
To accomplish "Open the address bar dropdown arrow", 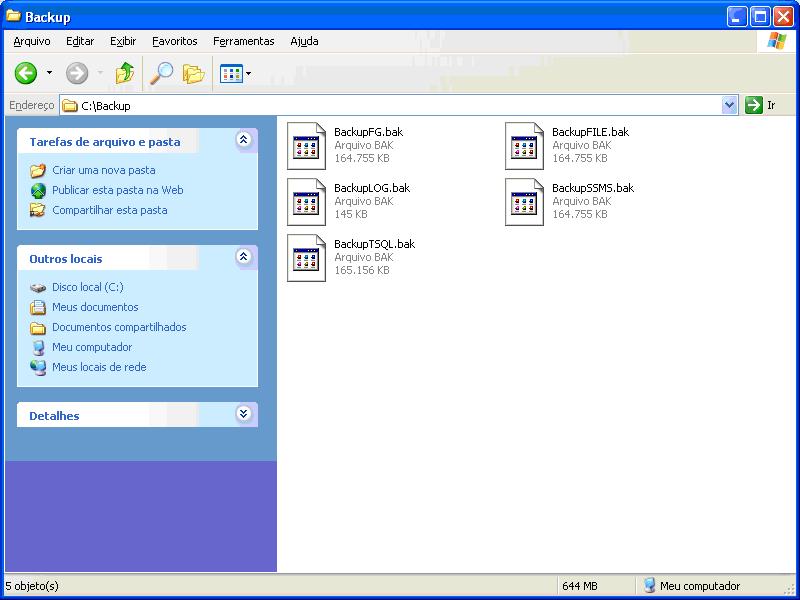I will [x=729, y=105].
